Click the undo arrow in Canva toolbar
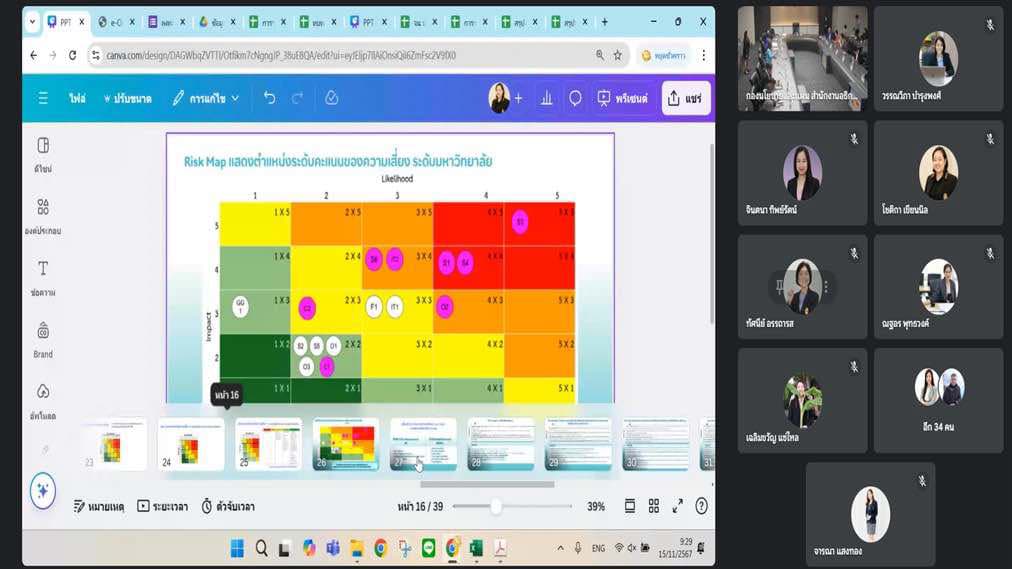Screen dimensions: 1012x569 (269, 98)
